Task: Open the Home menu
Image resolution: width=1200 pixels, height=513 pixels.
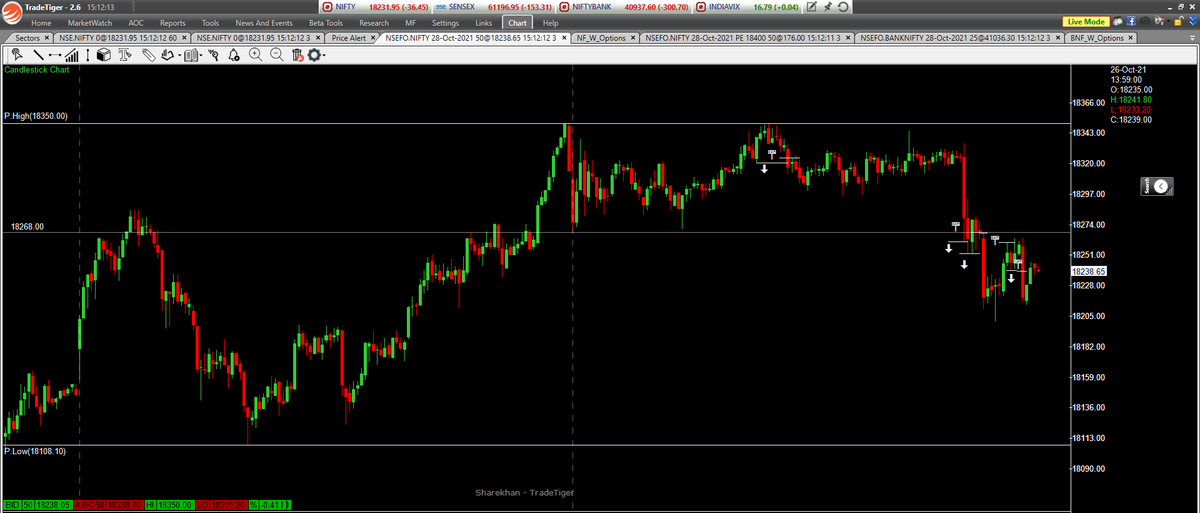Action: (x=41, y=22)
